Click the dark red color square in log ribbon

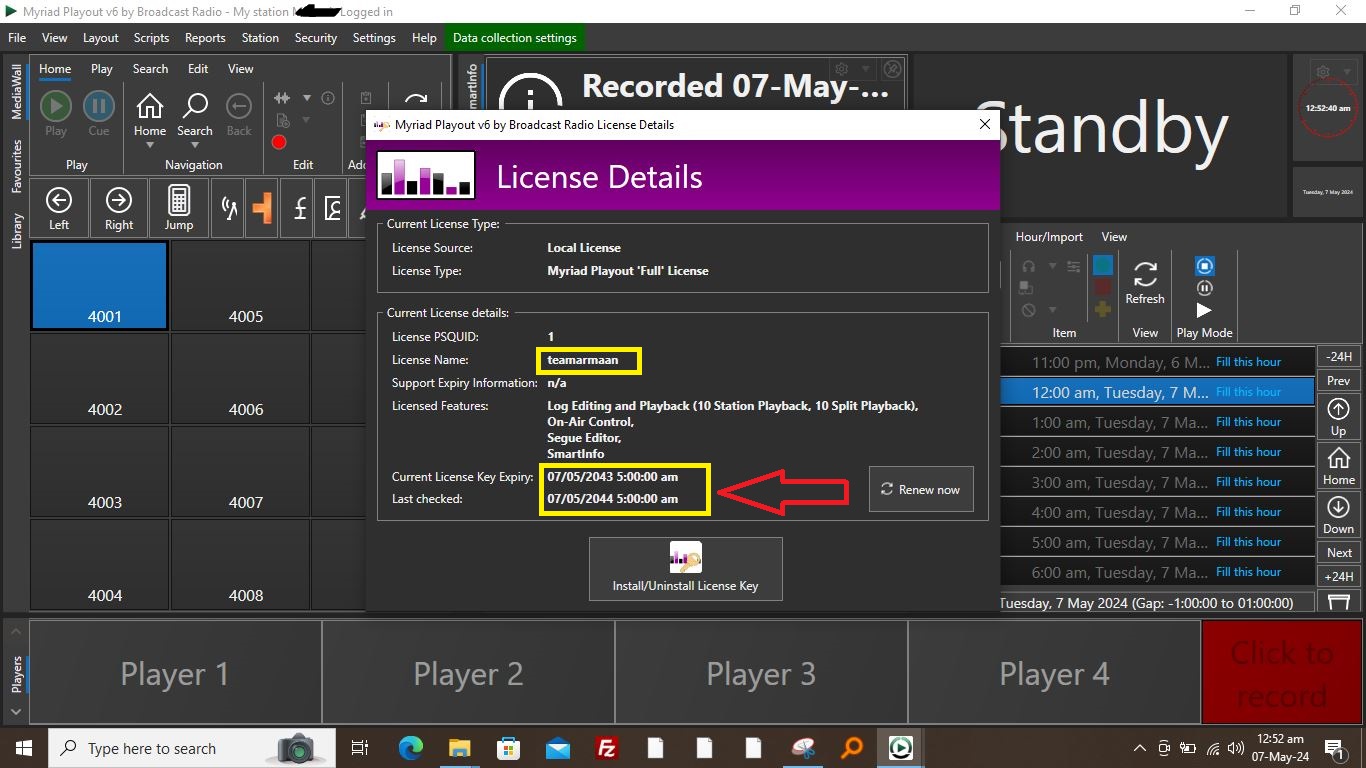click(1103, 288)
